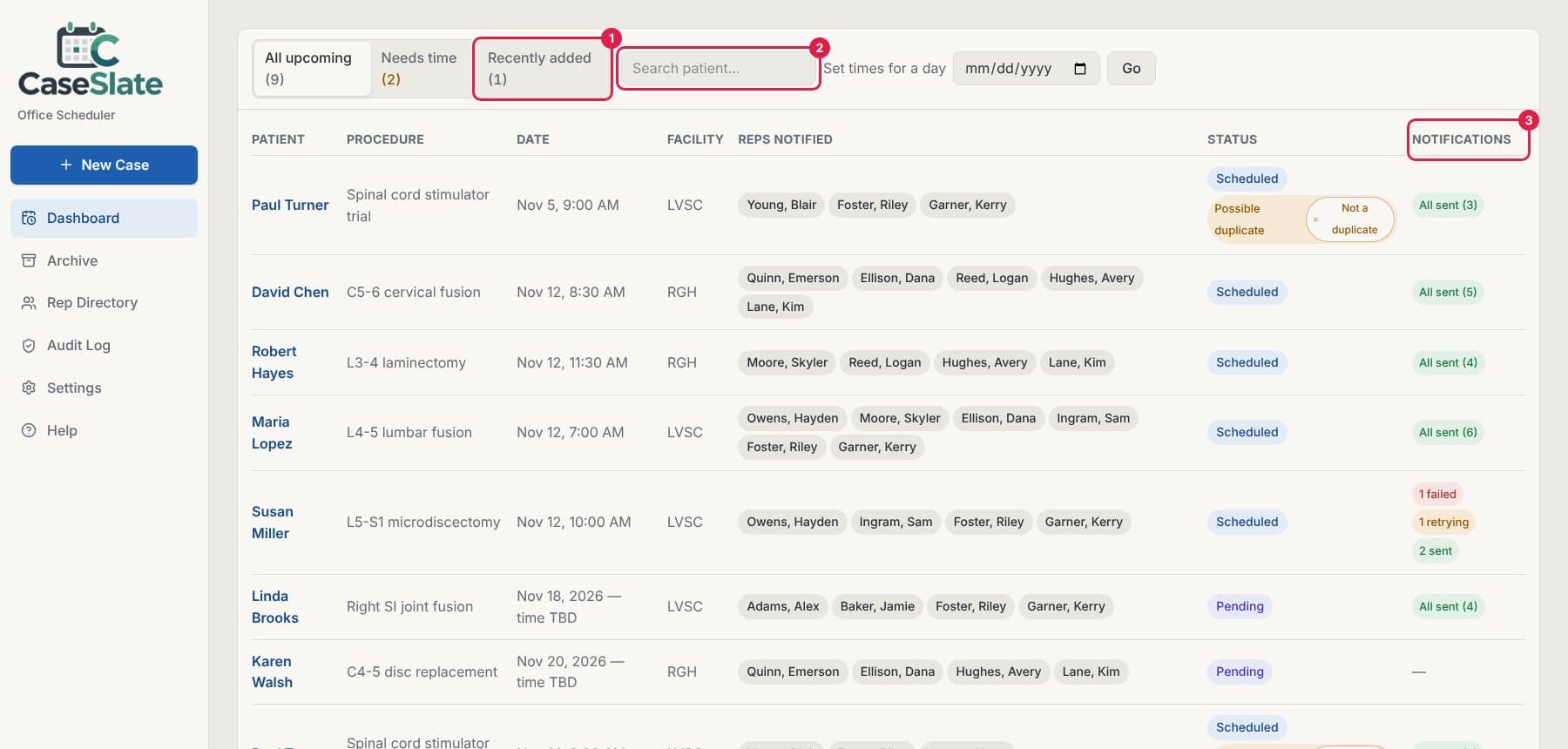Viewport: 1568px width, 749px height.
Task: Click the 1 retrying notification badge
Action: coord(1443,523)
